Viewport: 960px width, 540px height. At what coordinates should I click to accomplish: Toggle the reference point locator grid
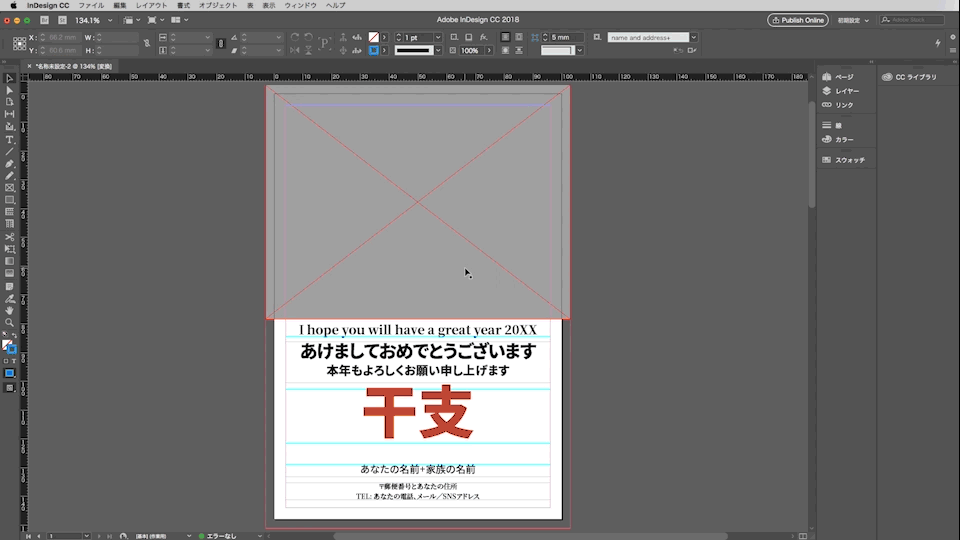(x=20, y=43)
